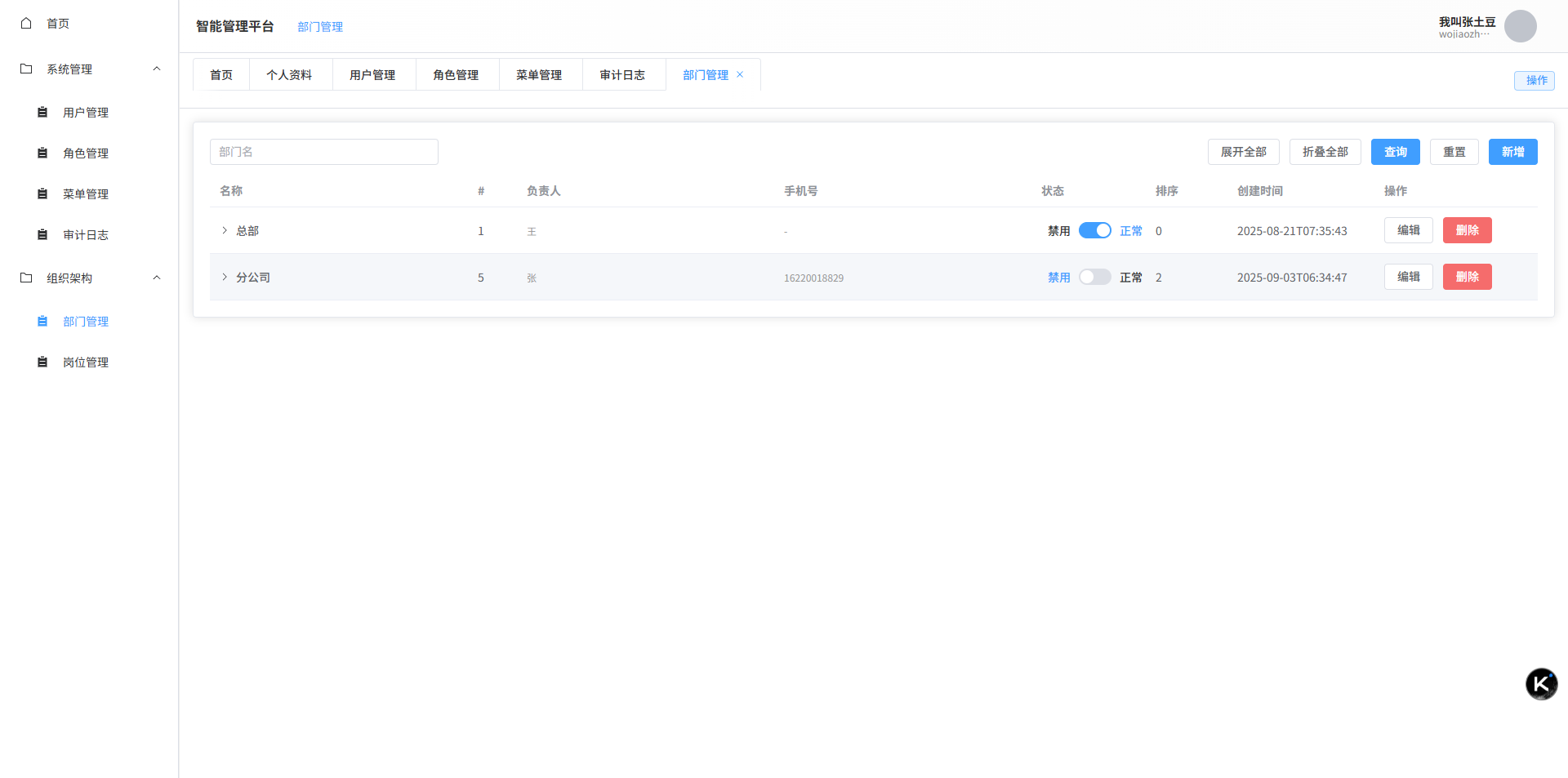The image size is (1568, 778).
Task: Switch to the 审计日志 tab
Action: click(x=622, y=74)
